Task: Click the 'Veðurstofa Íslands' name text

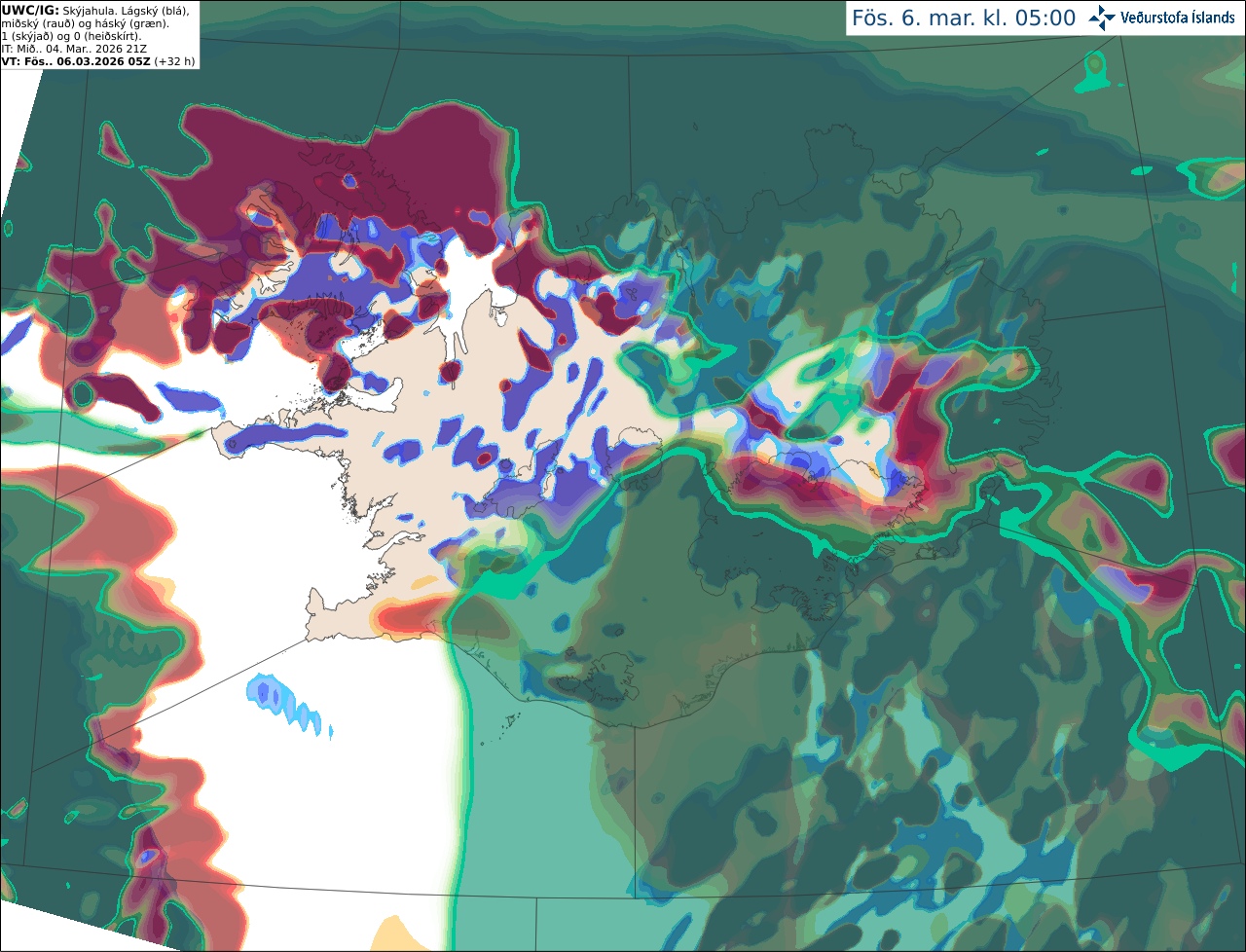Action: 1178,18
